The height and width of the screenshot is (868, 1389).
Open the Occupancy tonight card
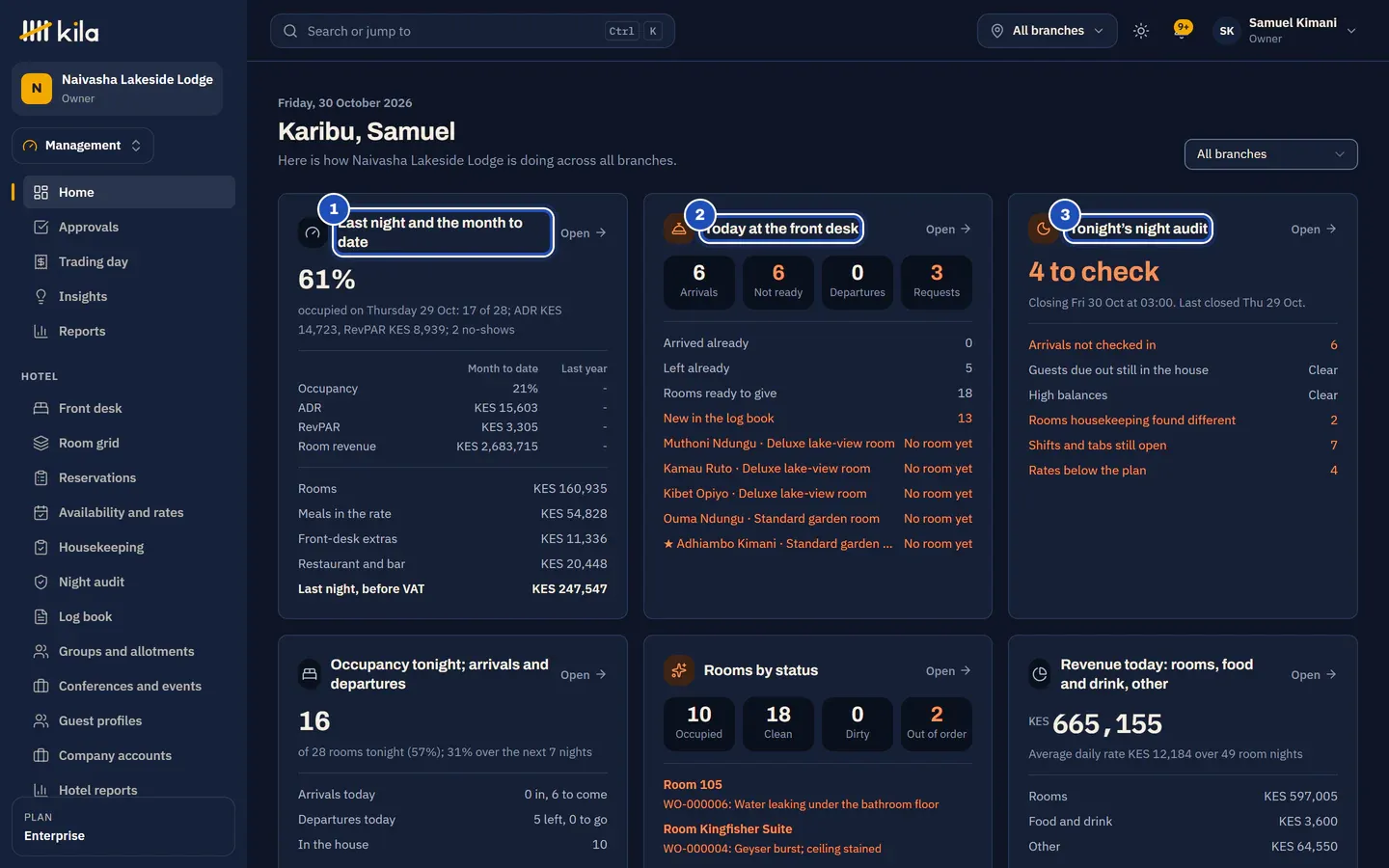(584, 674)
